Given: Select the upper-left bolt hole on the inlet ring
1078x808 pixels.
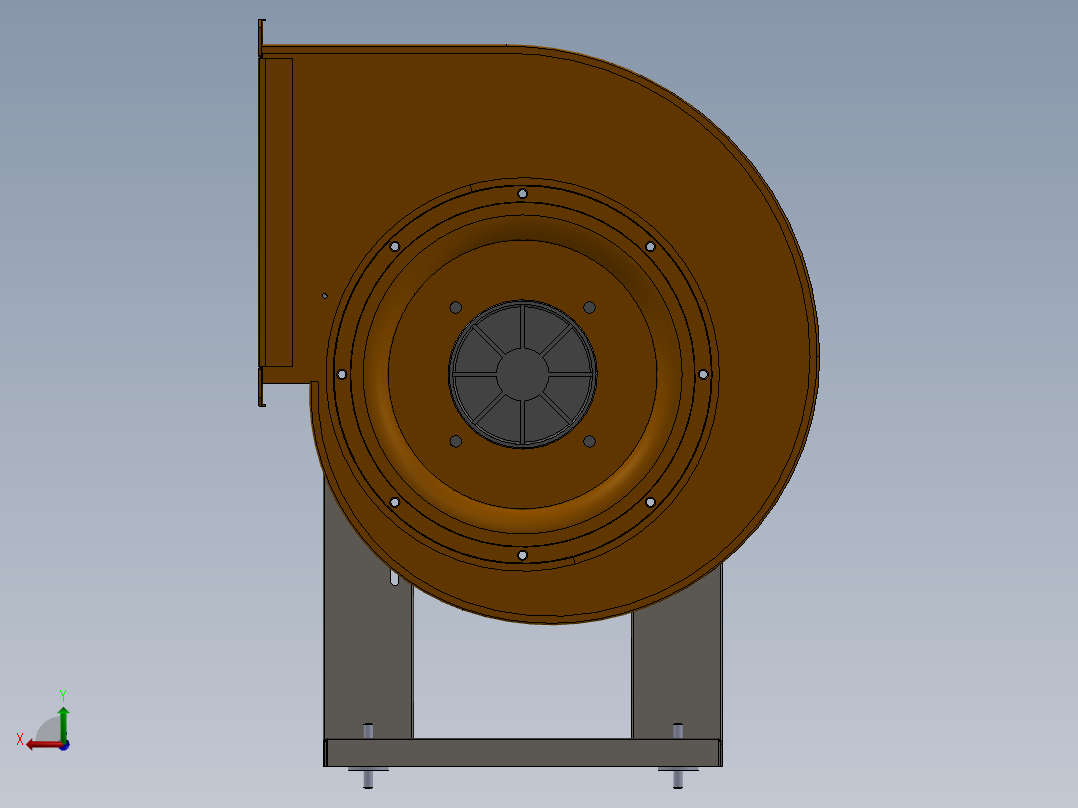Looking at the screenshot, I should coord(395,246).
